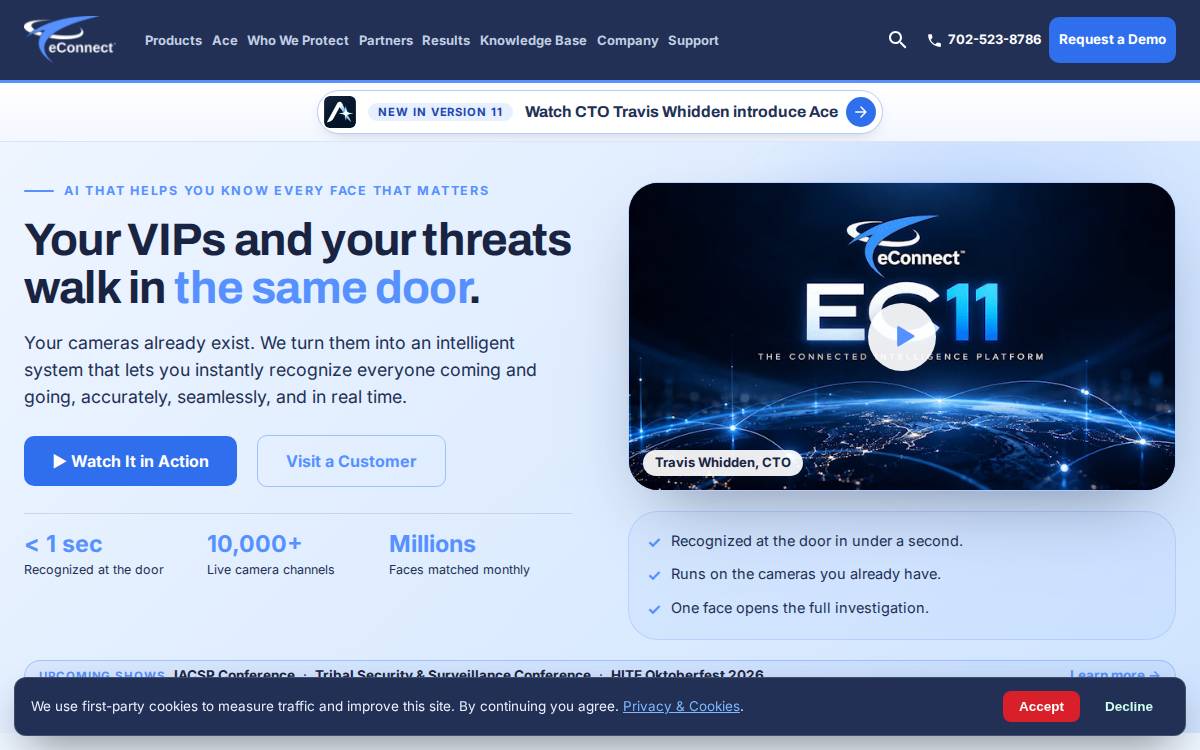Play the EC11 video
Screen dimensions: 1200x750
click(902, 337)
